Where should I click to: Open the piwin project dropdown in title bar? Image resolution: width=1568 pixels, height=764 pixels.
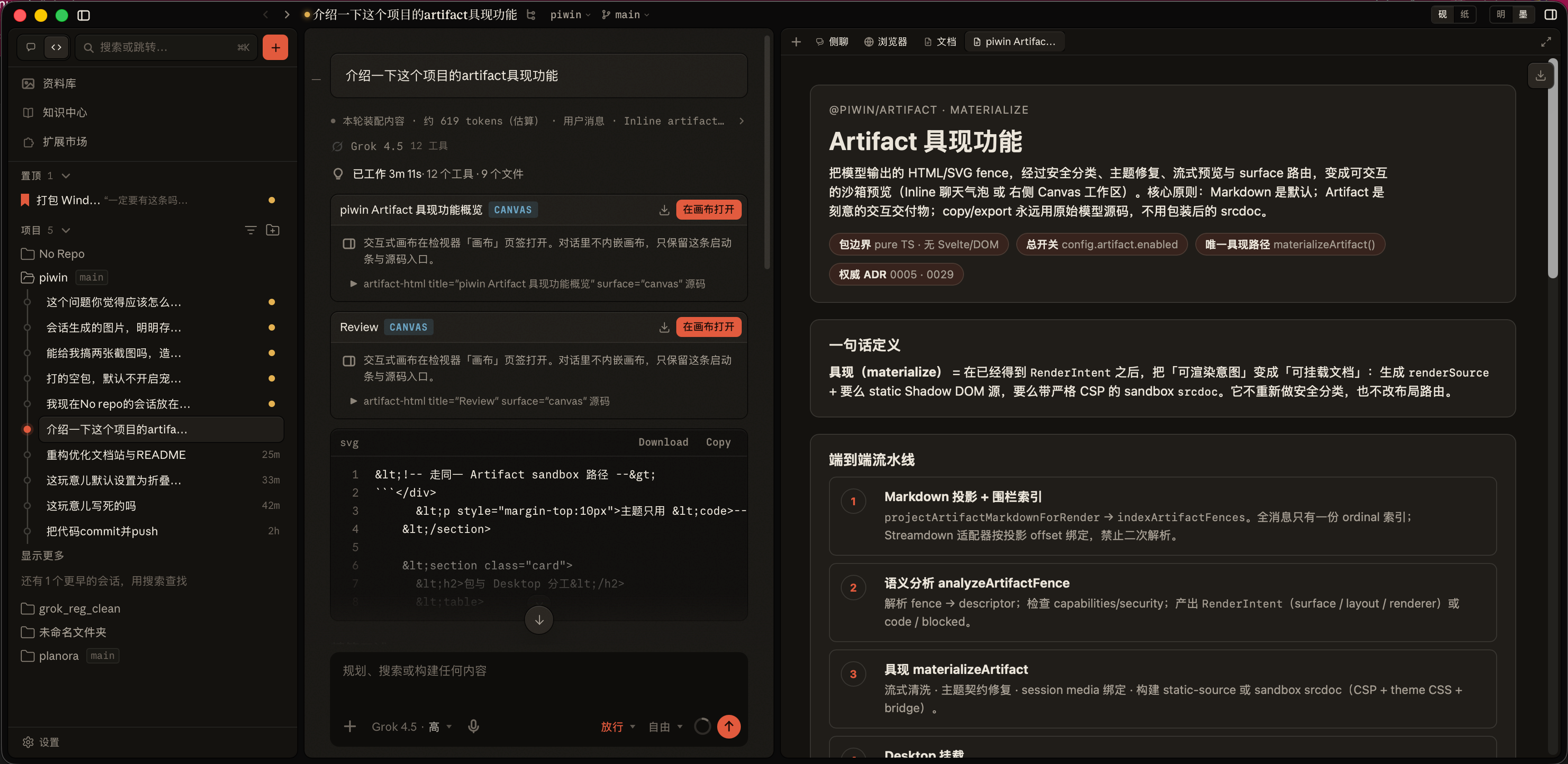click(x=570, y=15)
